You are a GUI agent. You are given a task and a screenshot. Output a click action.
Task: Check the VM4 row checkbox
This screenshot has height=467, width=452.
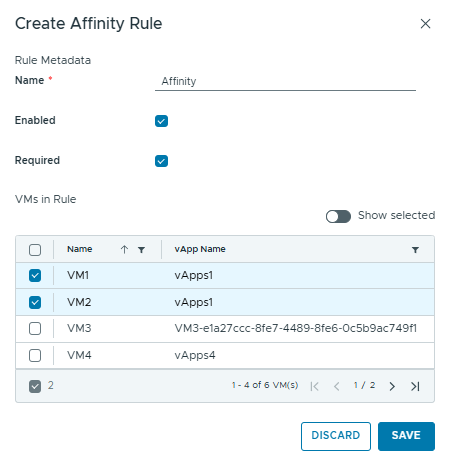click(x=35, y=355)
